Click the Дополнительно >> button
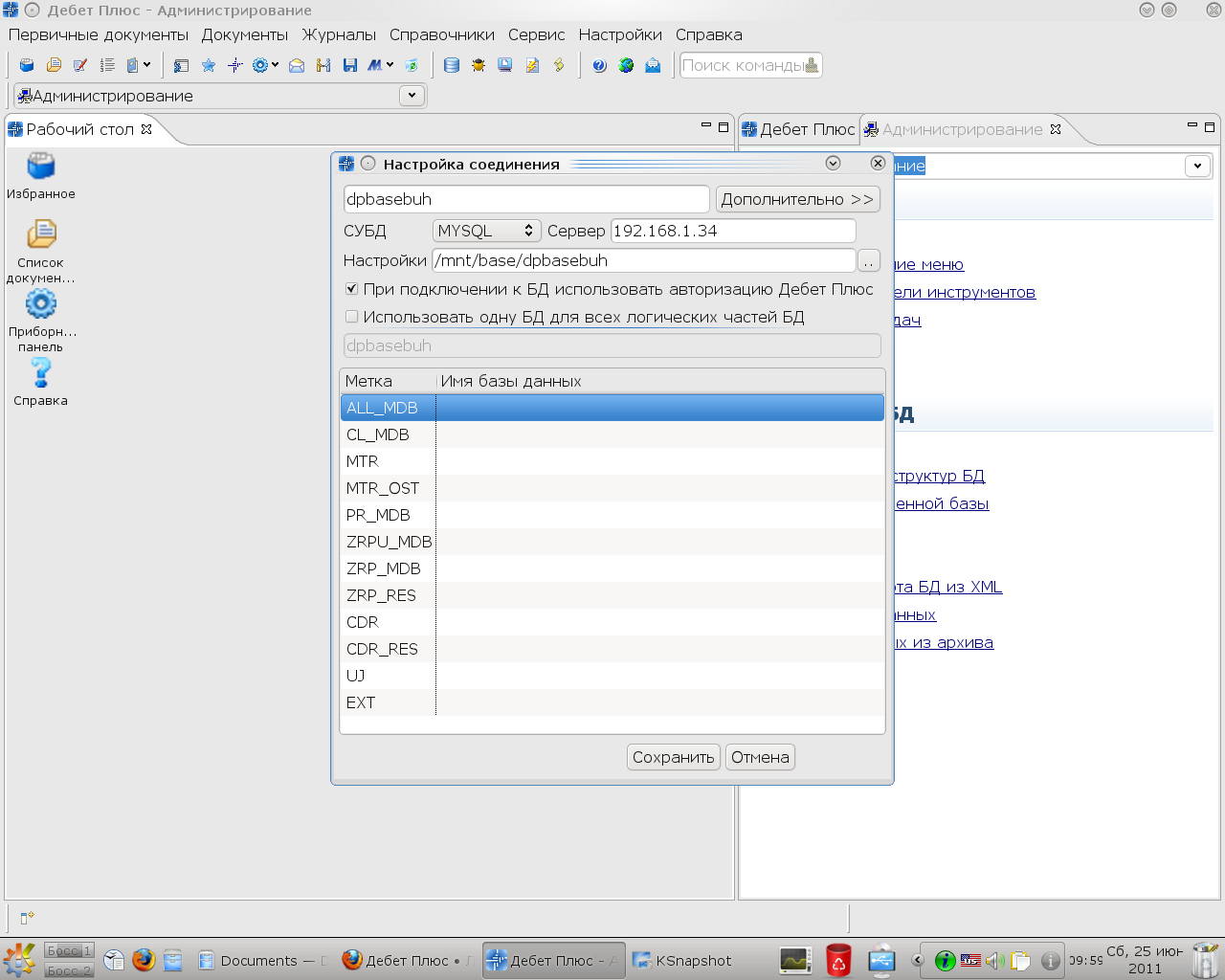The width and height of the screenshot is (1225, 980). (x=797, y=199)
